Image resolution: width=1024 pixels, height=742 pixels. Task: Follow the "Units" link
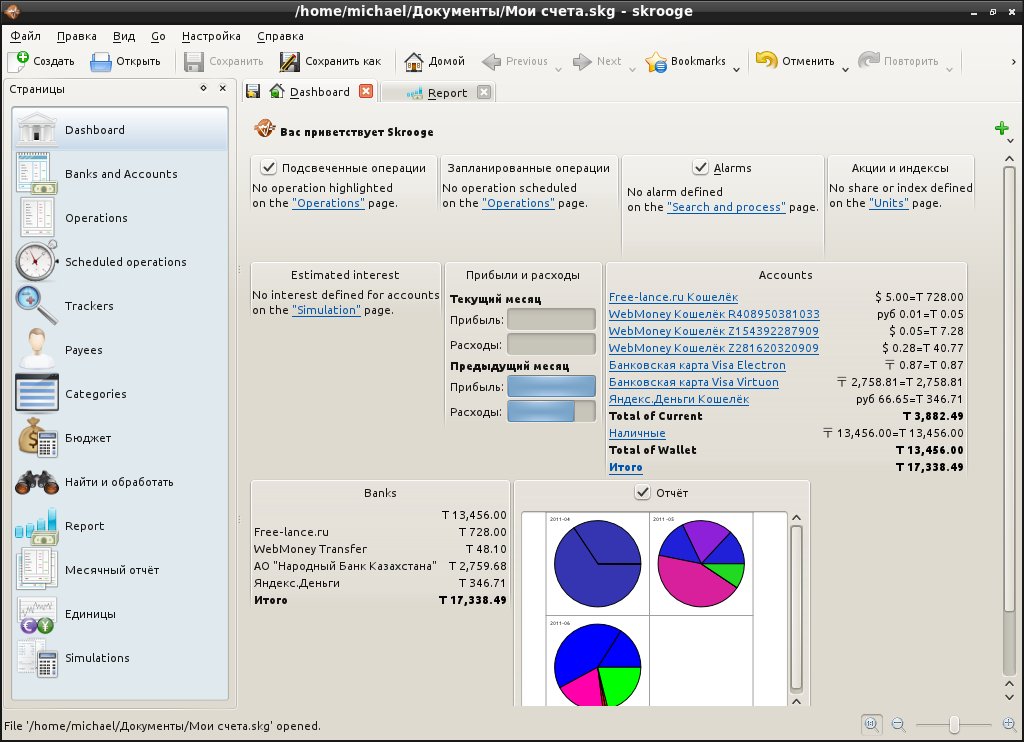(x=889, y=203)
